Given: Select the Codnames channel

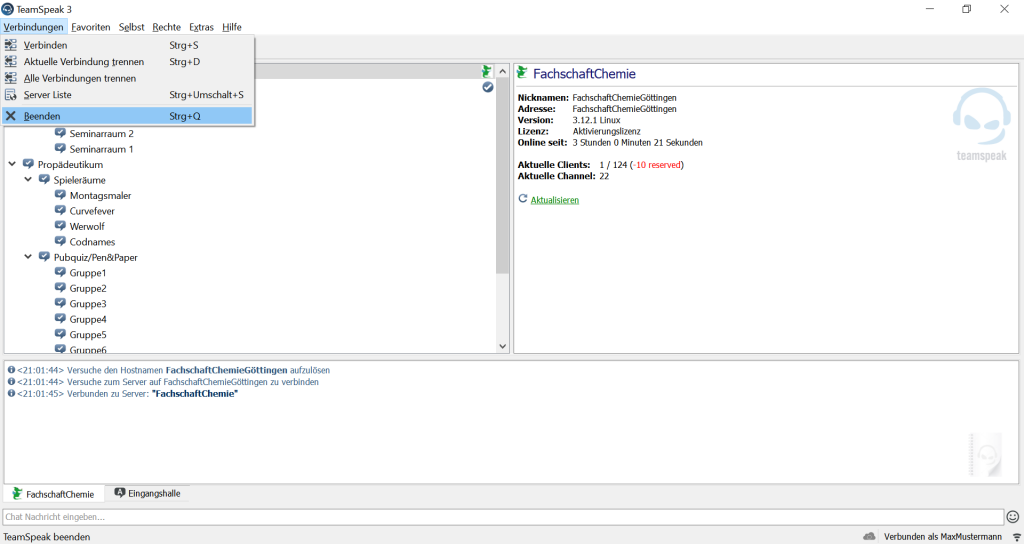Looking at the screenshot, I should tap(92, 242).
